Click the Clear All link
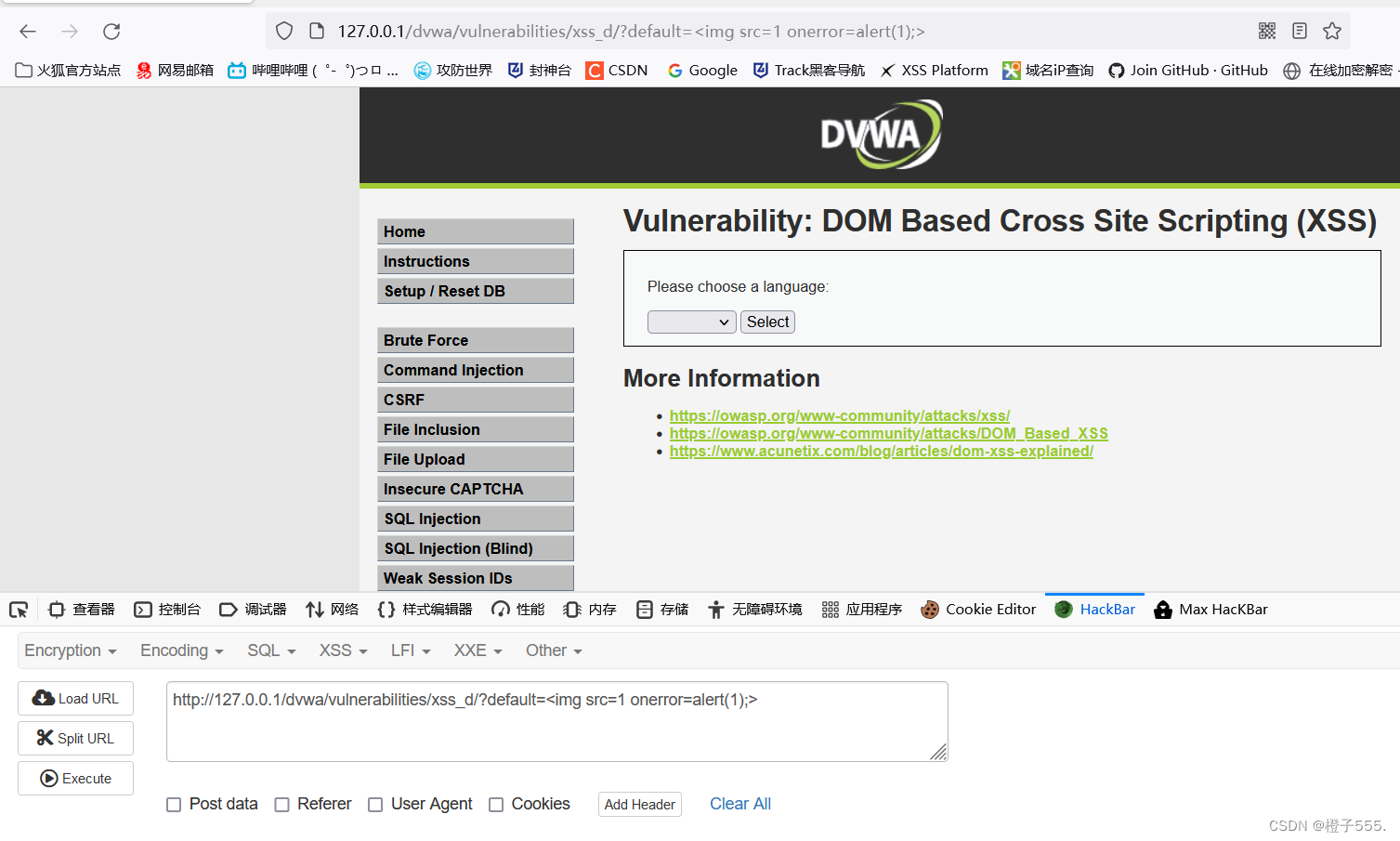Screen dimensions: 1400x841 click(x=739, y=804)
